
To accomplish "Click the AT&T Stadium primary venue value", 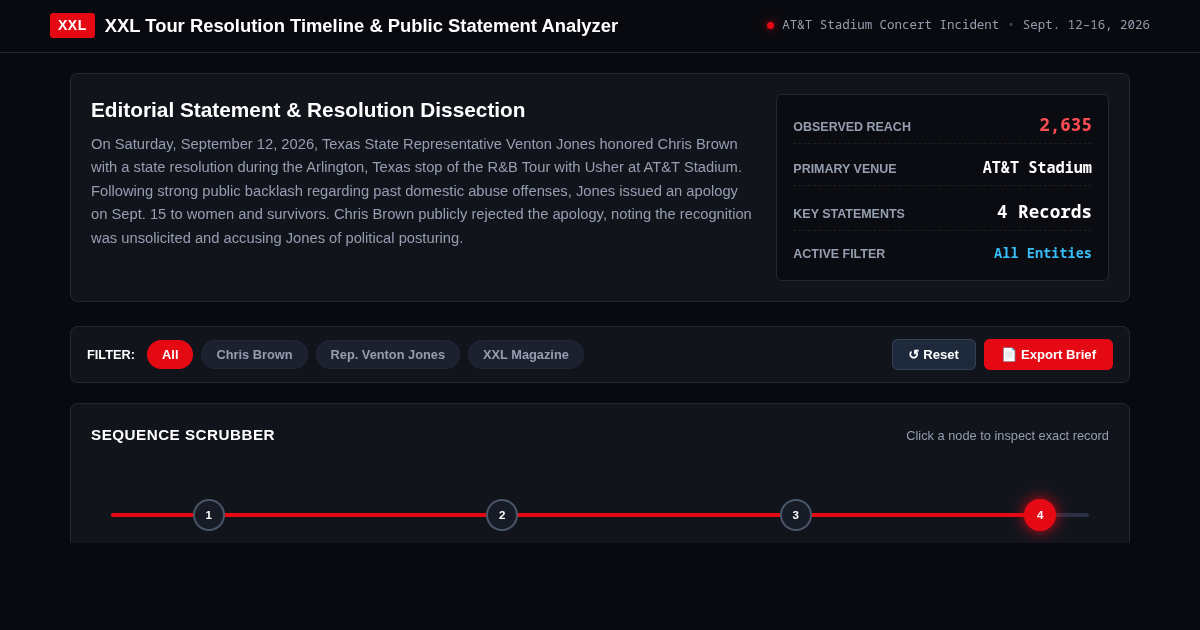I will click(1037, 168).
